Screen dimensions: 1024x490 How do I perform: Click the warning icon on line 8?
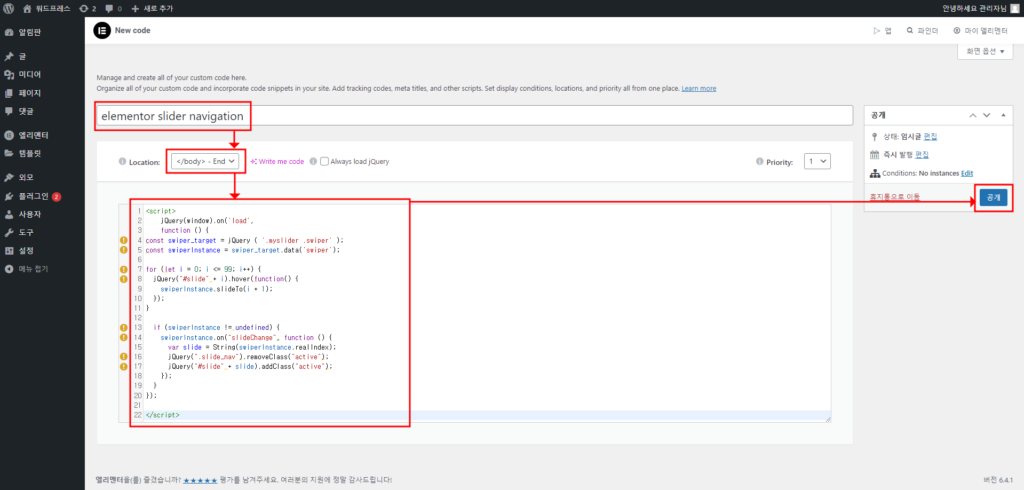[x=123, y=279]
